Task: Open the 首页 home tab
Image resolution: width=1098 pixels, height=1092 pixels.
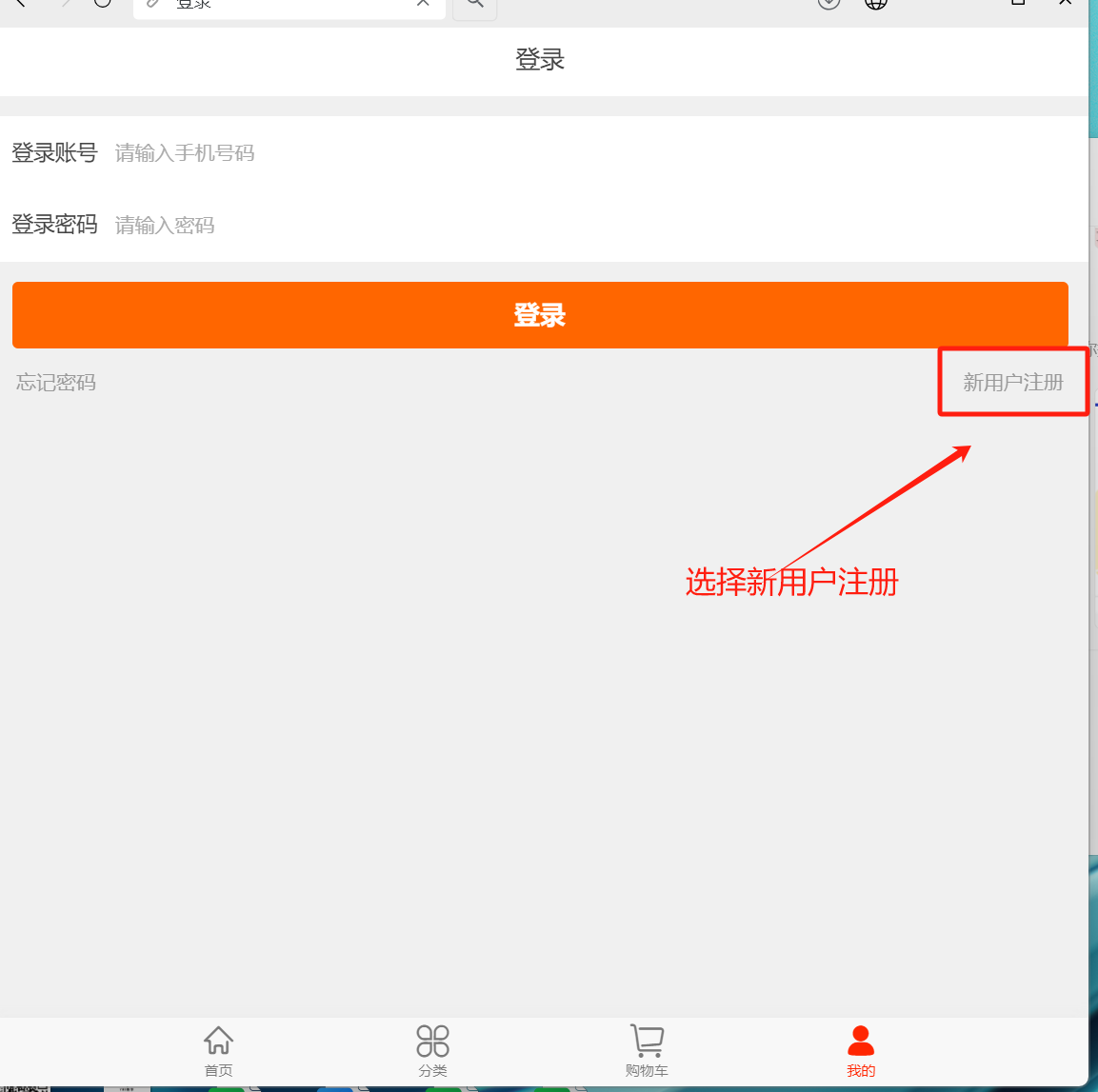Action: pyautogui.click(x=218, y=1051)
